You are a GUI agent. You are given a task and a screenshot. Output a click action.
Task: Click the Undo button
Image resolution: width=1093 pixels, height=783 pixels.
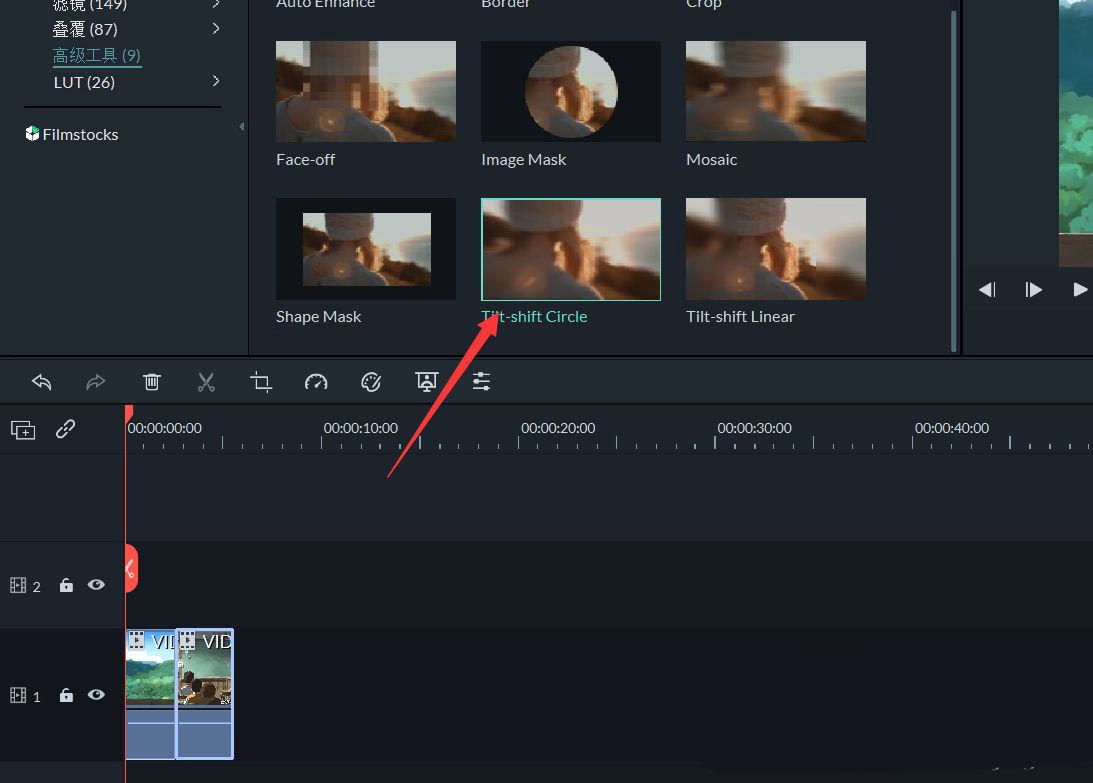[x=41, y=381]
